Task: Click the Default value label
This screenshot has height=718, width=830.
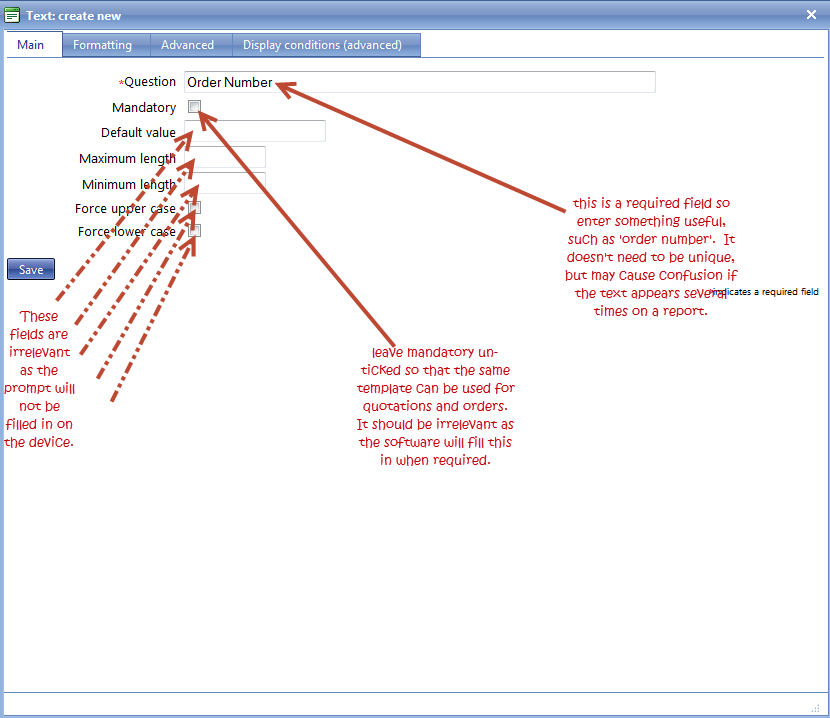Action: (138, 132)
